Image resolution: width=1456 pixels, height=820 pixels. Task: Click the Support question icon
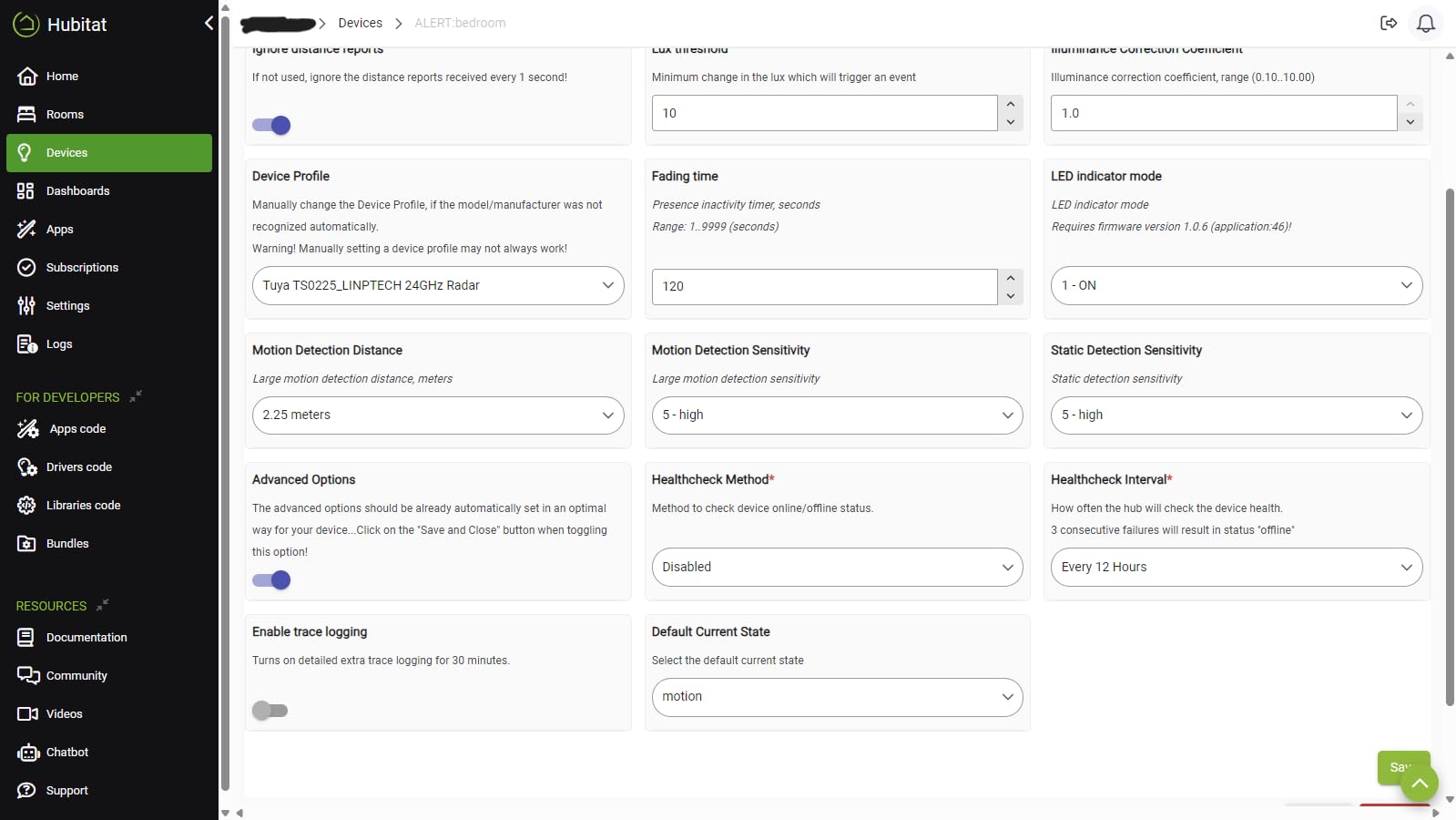pos(27,791)
